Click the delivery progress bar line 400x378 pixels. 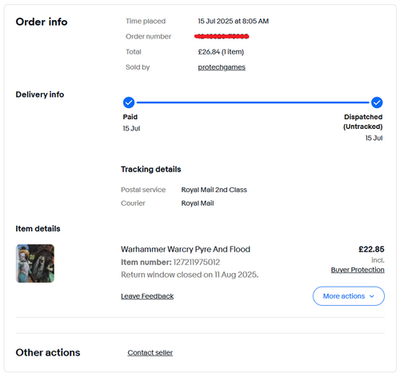click(253, 103)
